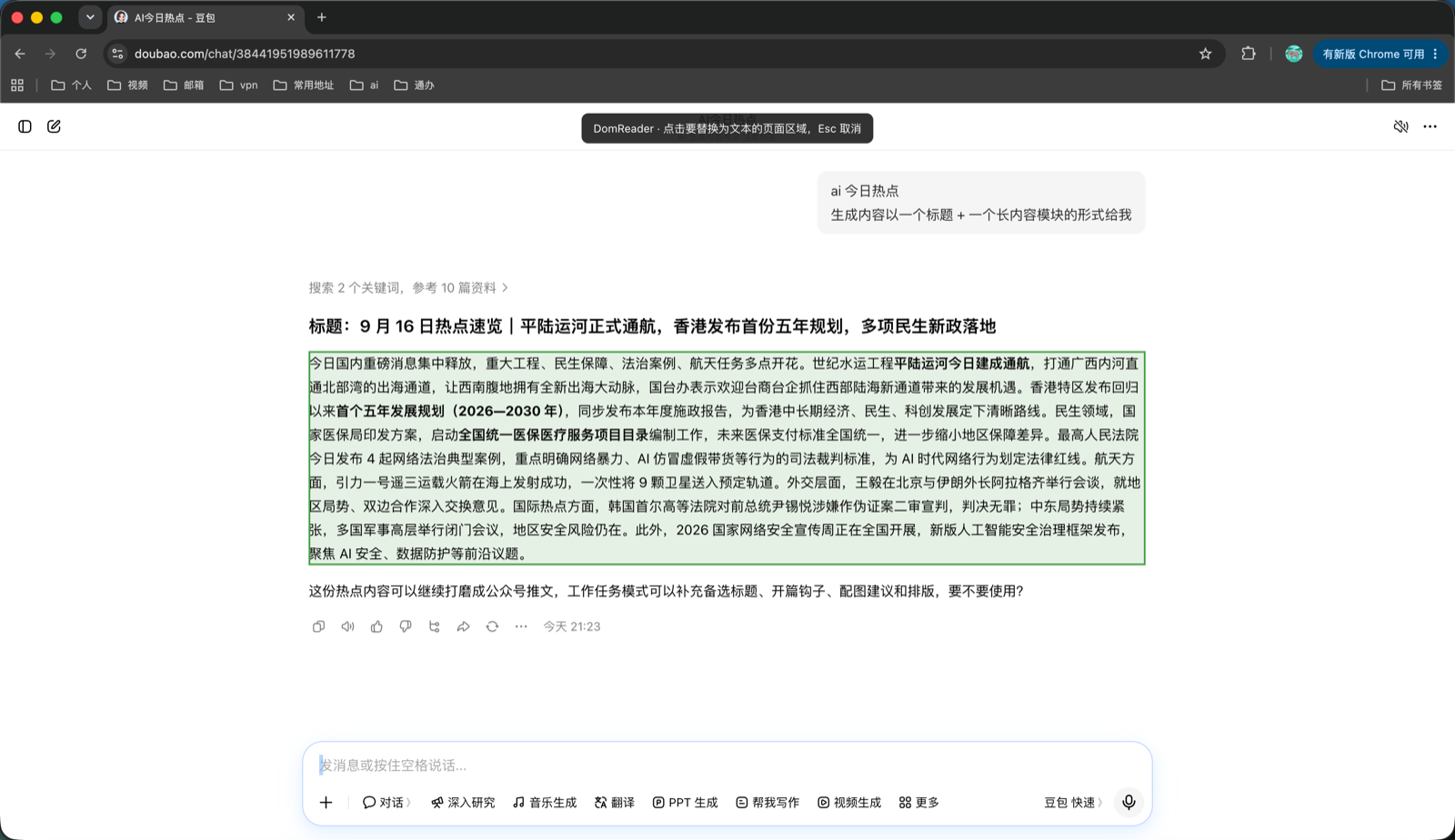
Task: Toggle the Doubao sidebar panel icon
Action: point(25,126)
